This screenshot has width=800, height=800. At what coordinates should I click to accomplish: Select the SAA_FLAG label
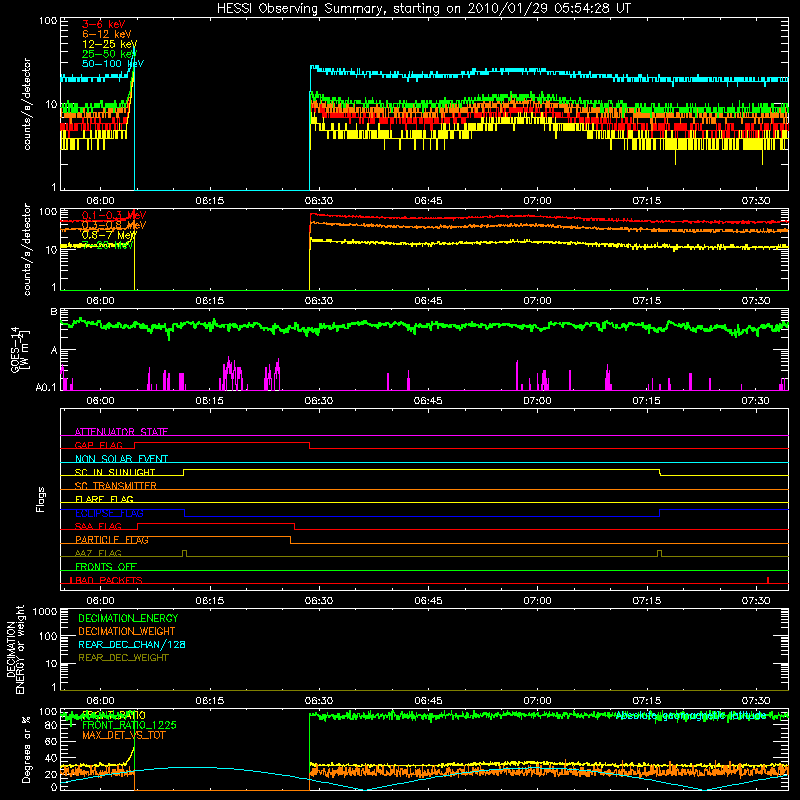[x=98, y=526]
